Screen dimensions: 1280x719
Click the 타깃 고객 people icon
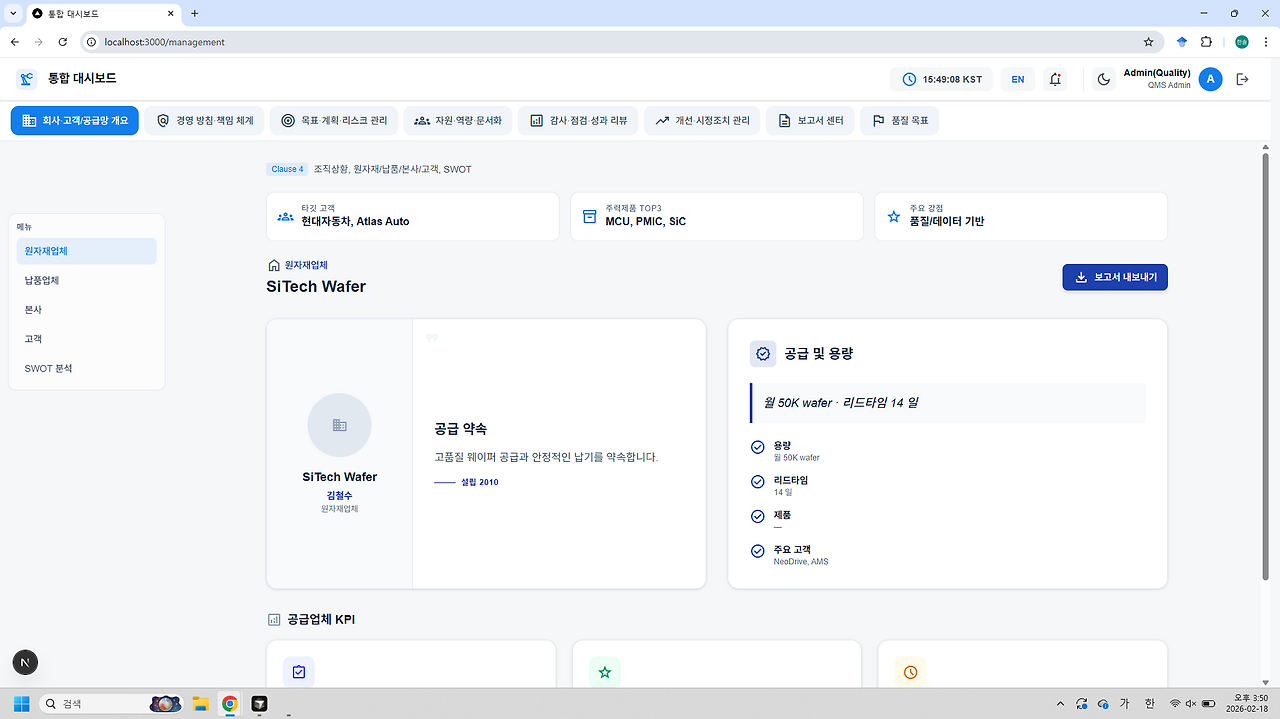coord(285,216)
